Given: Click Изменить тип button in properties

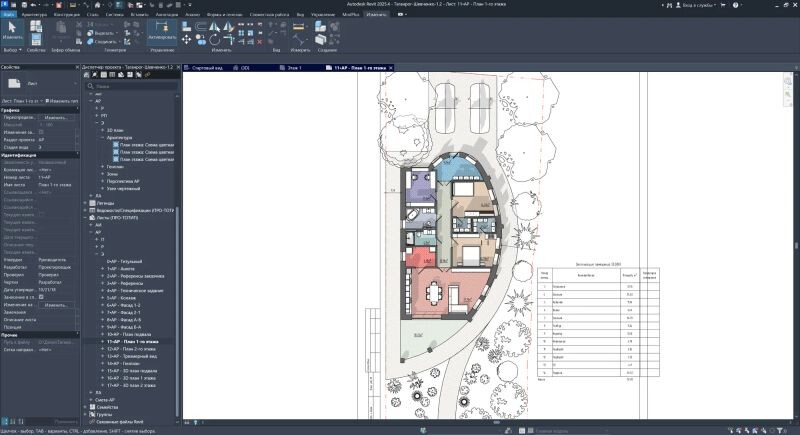Looking at the screenshot, I should [60, 101].
